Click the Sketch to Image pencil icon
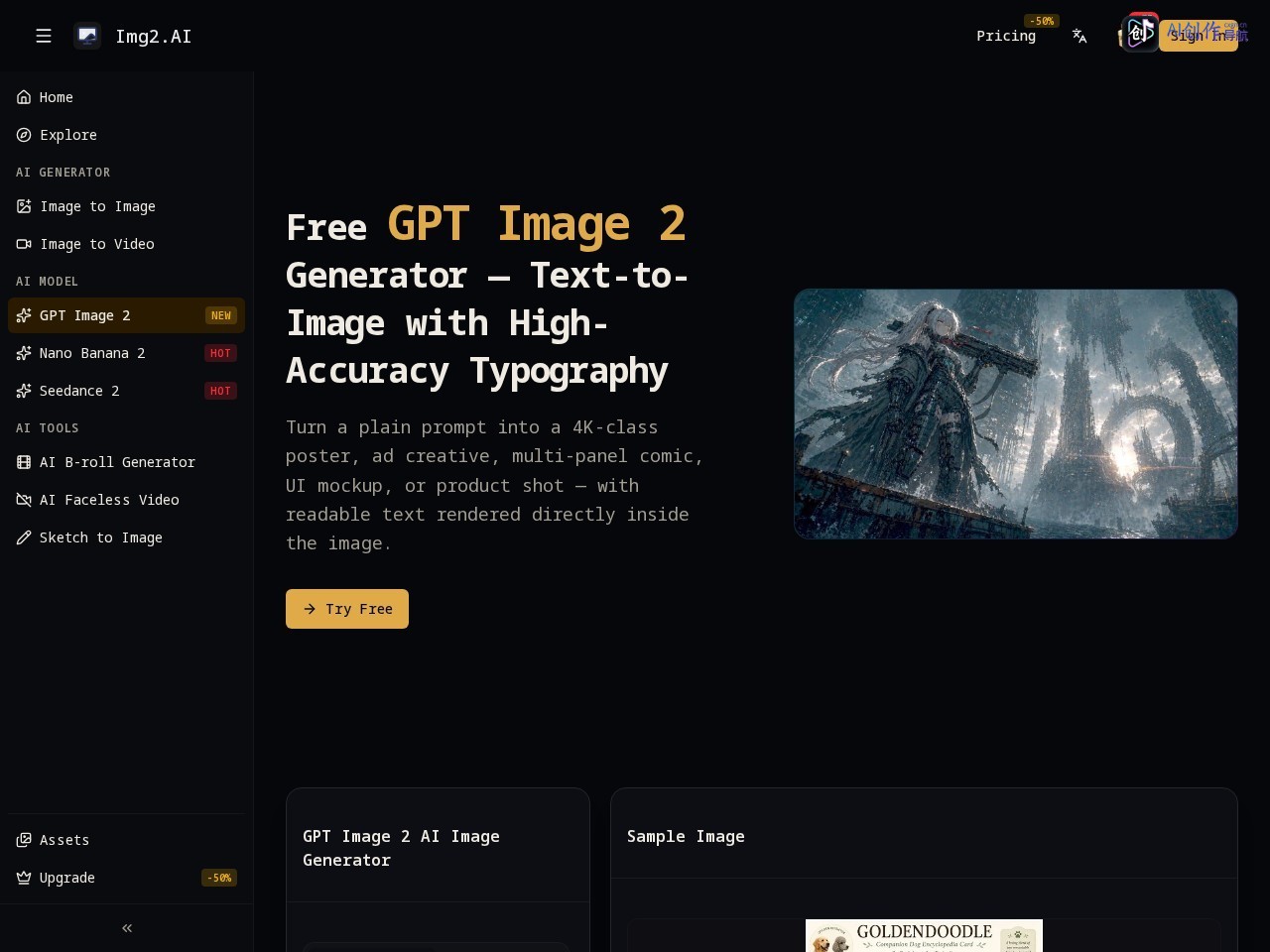 [24, 537]
